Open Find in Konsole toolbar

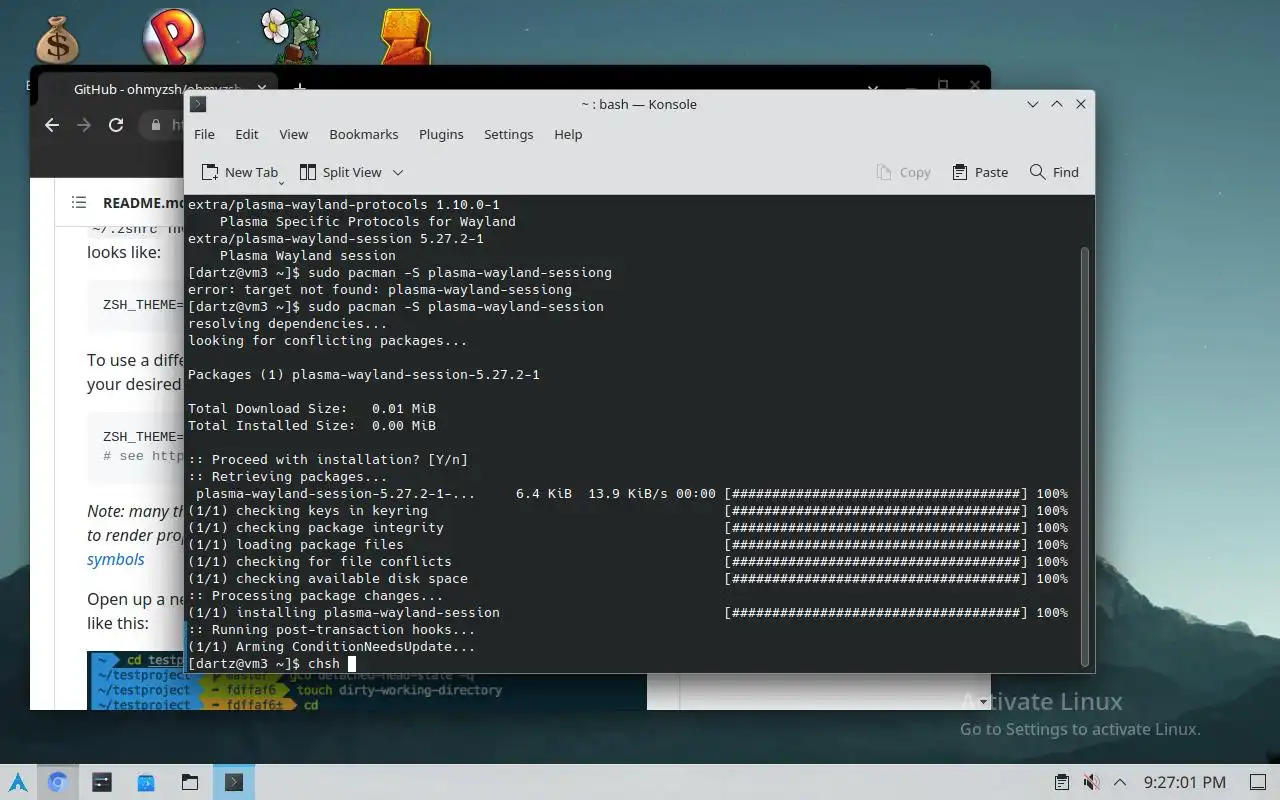(1054, 172)
